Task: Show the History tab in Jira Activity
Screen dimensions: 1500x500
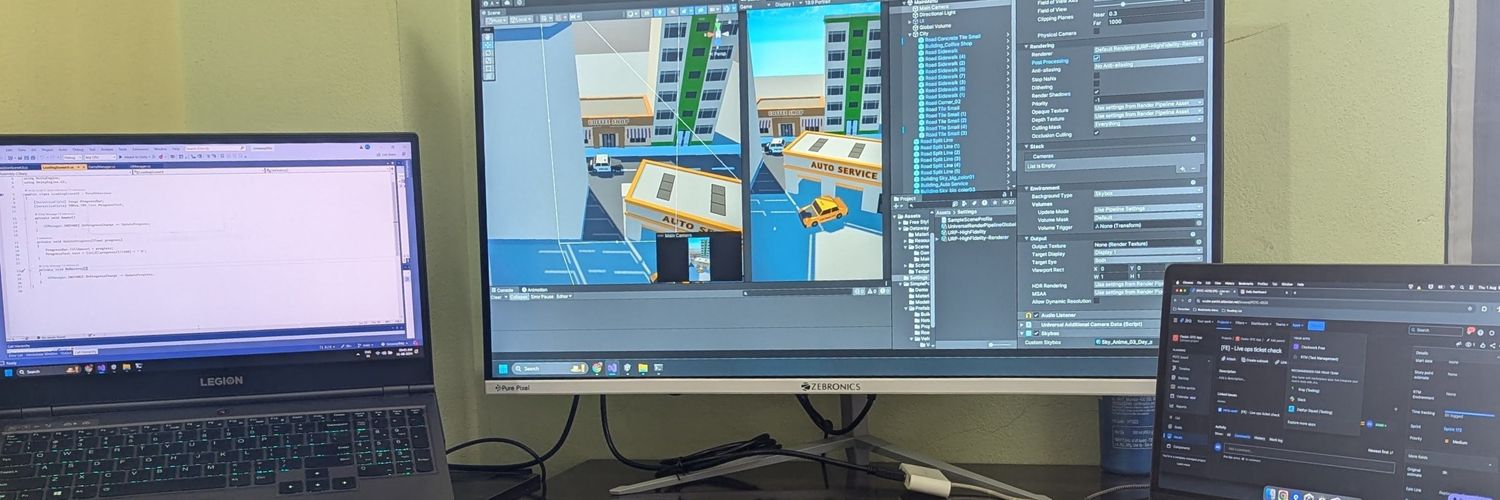Action: [x=1259, y=437]
